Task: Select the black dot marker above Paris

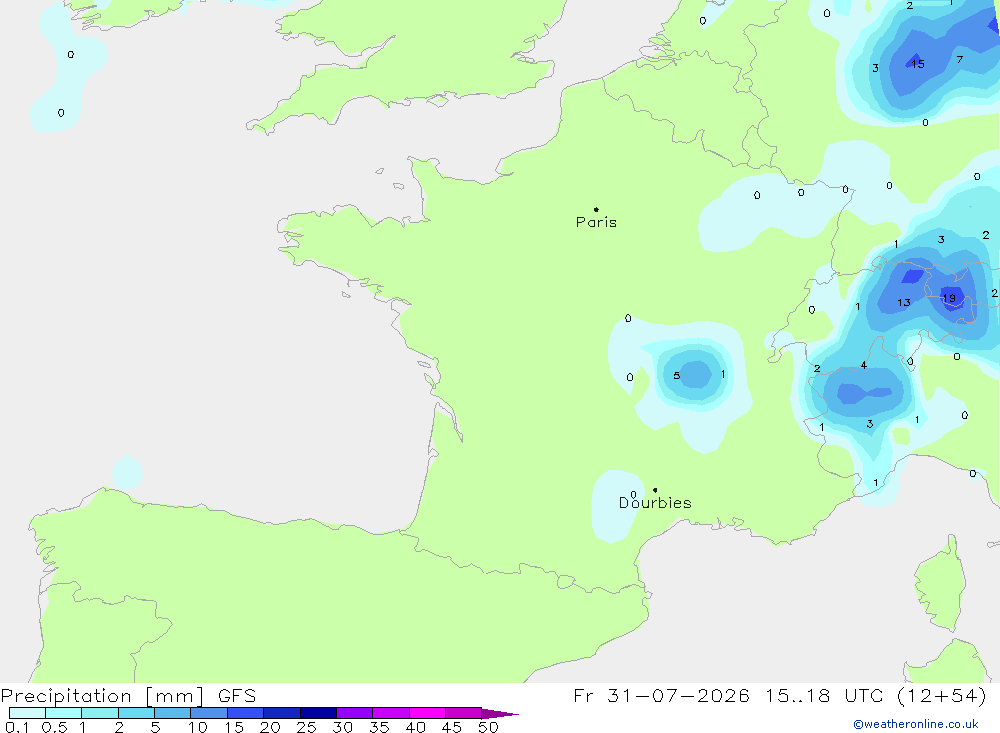Action: click(596, 209)
